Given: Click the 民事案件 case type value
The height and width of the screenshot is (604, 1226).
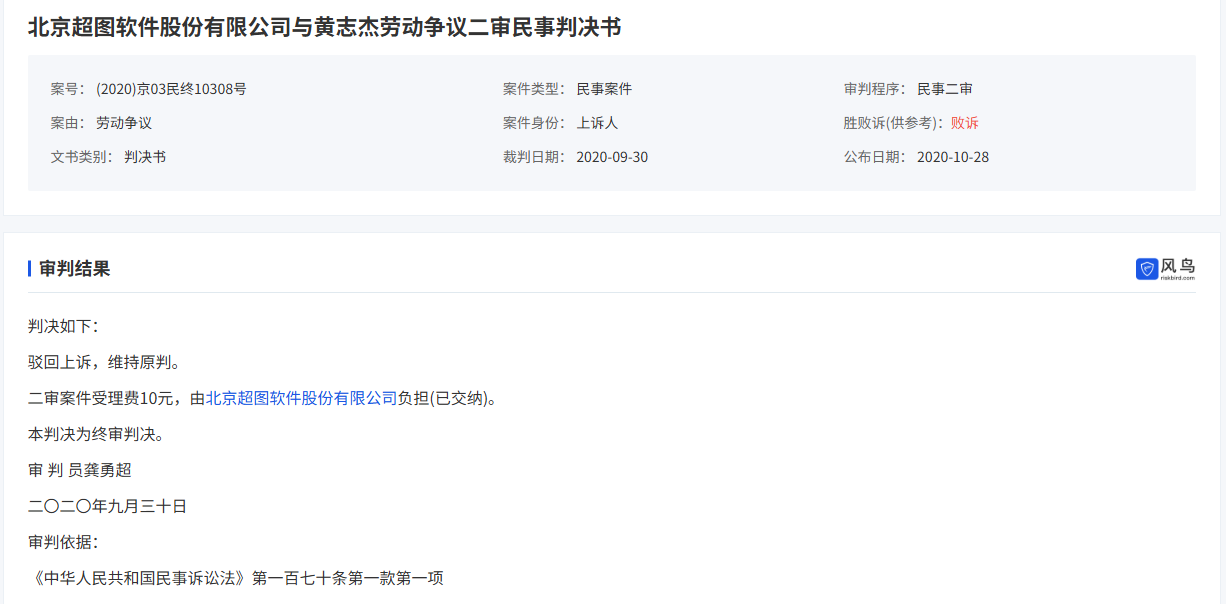Looking at the screenshot, I should coord(604,89).
